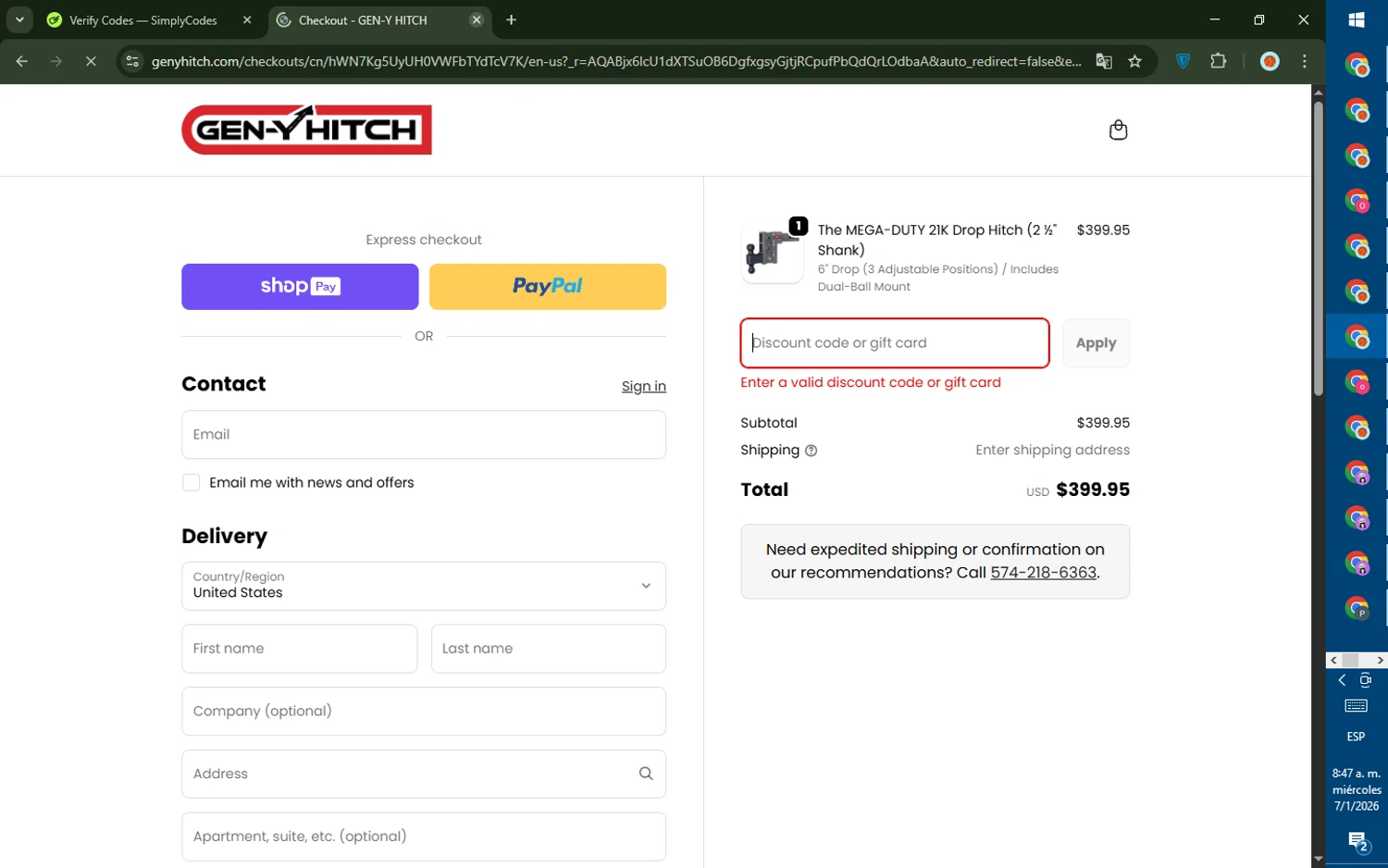
Task: Go back with the browser back arrow
Action: (x=21, y=61)
